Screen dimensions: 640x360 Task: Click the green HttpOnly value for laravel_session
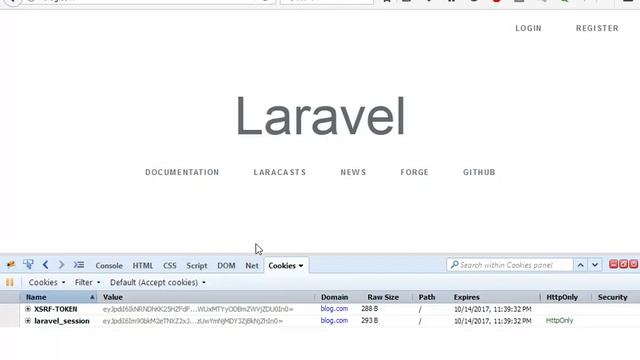pyautogui.click(x=559, y=320)
